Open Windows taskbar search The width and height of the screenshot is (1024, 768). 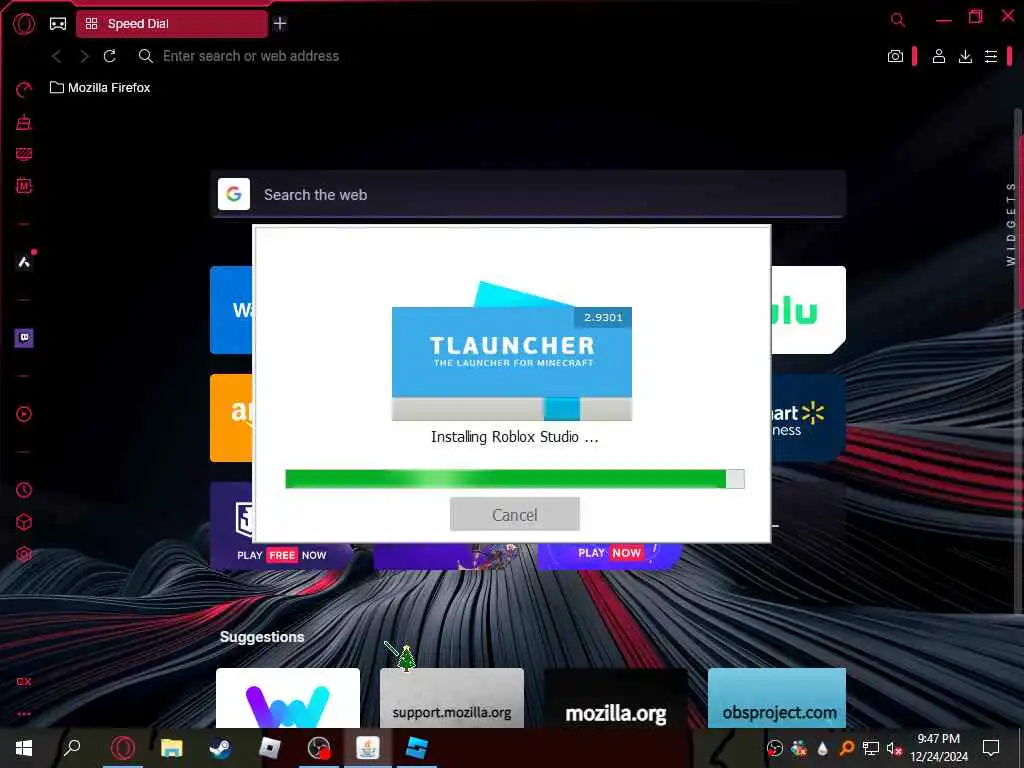point(72,748)
